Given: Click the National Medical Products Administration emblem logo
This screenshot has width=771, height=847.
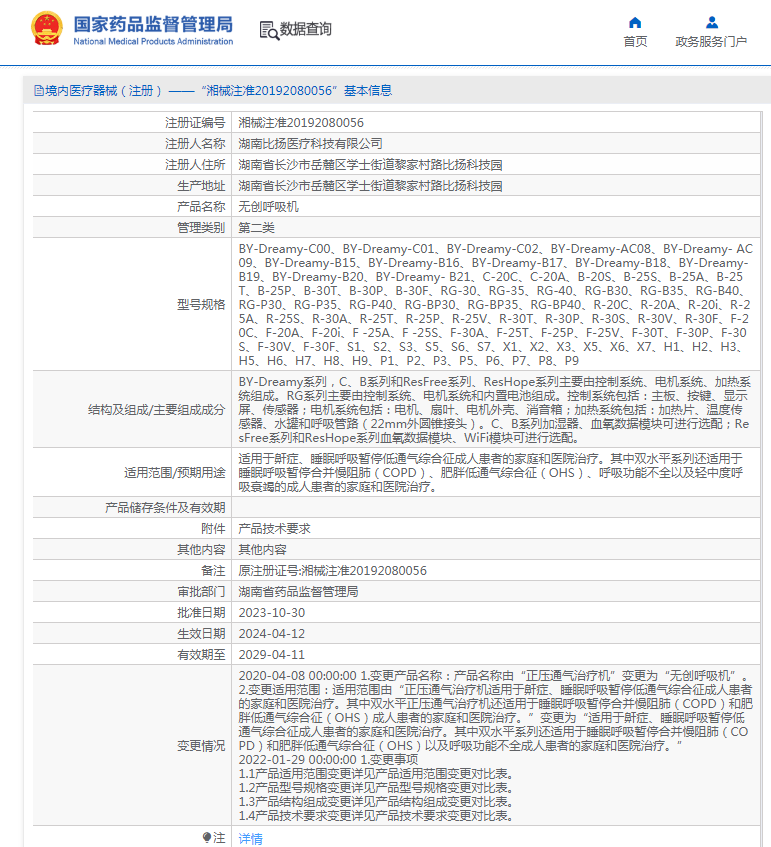Looking at the screenshot, I should [45, 29].
